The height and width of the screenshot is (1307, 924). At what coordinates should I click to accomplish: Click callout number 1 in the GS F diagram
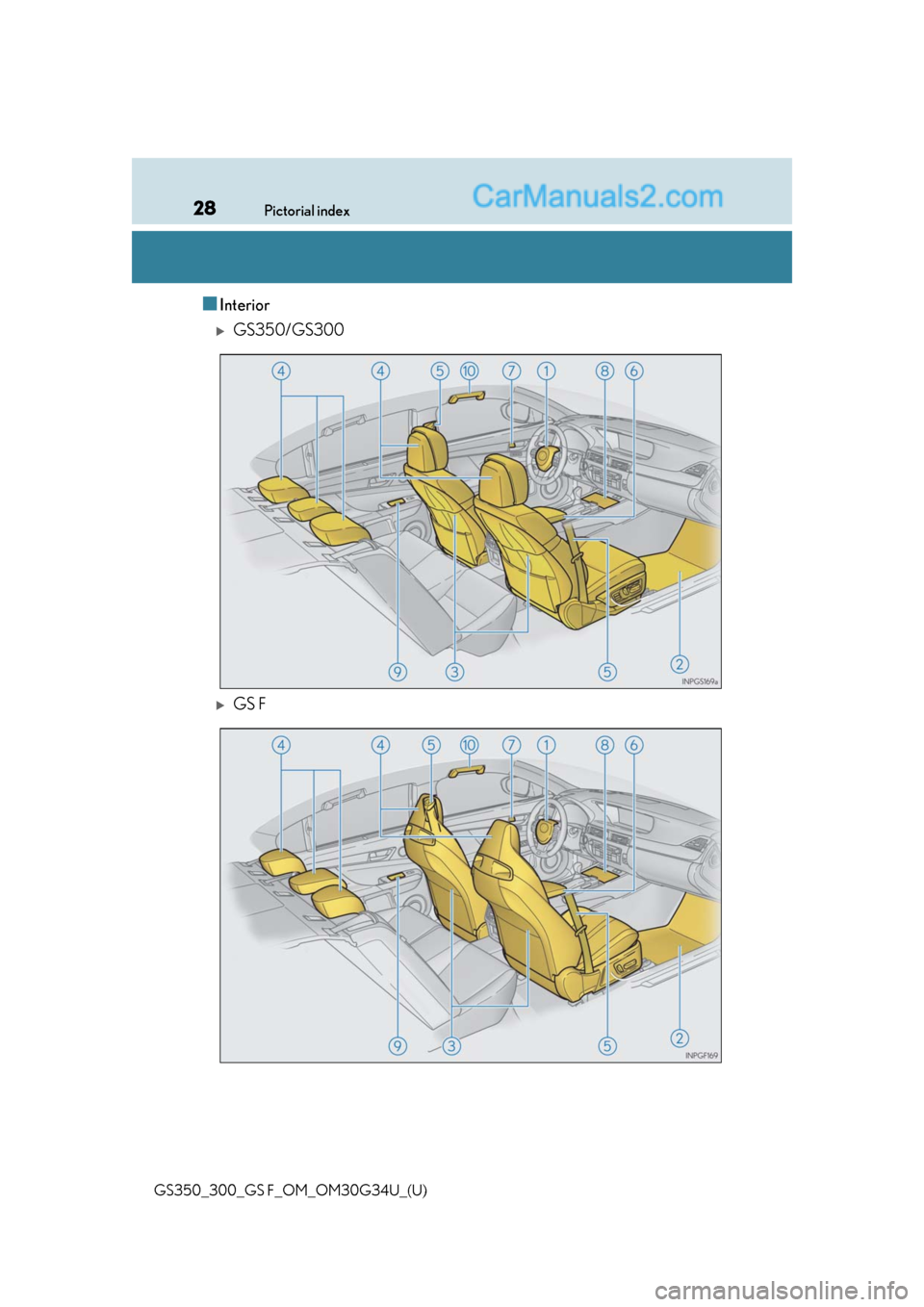[546, 745]
